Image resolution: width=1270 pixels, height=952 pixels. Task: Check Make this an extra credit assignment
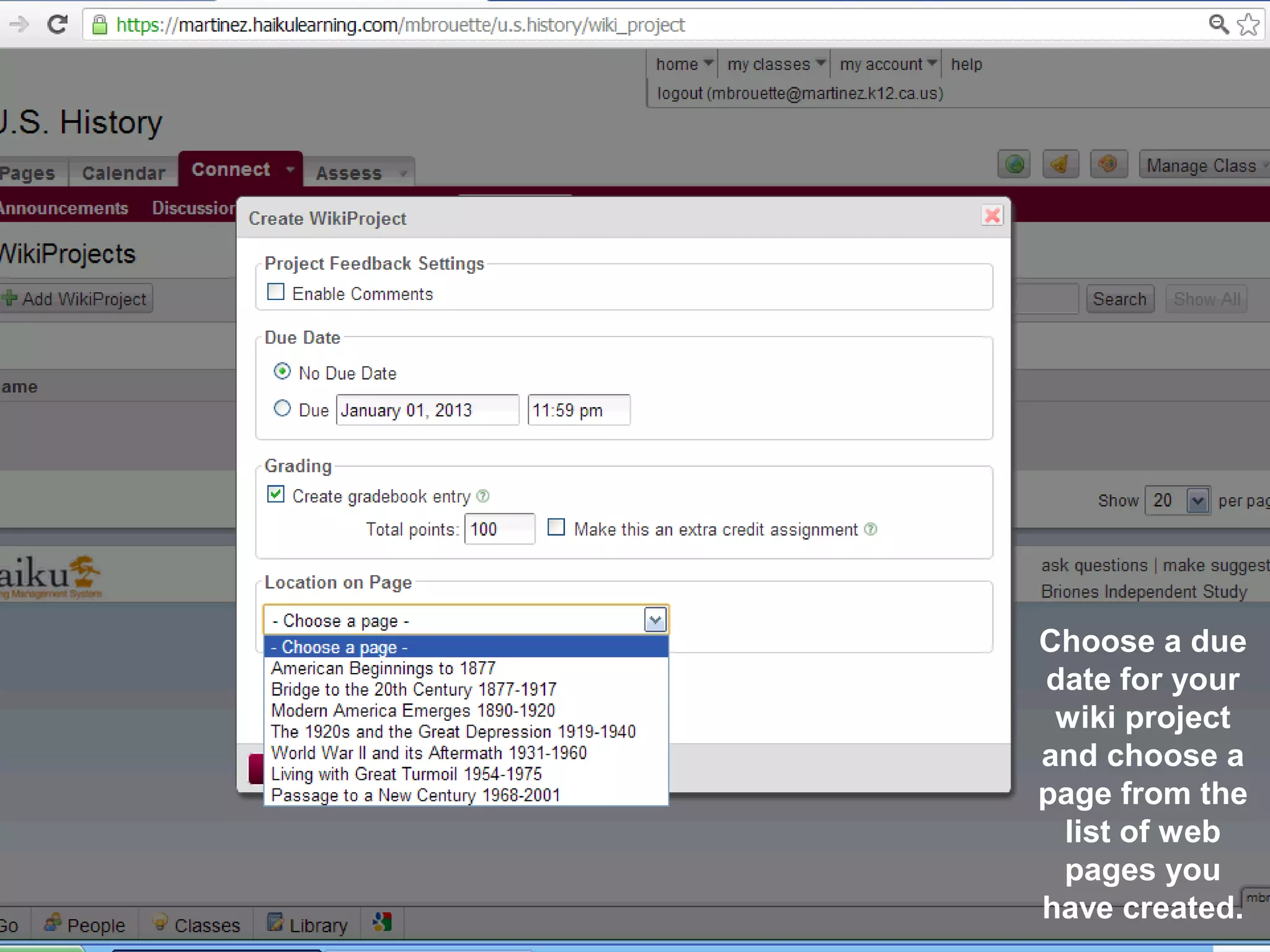click(x=556, y=527)
